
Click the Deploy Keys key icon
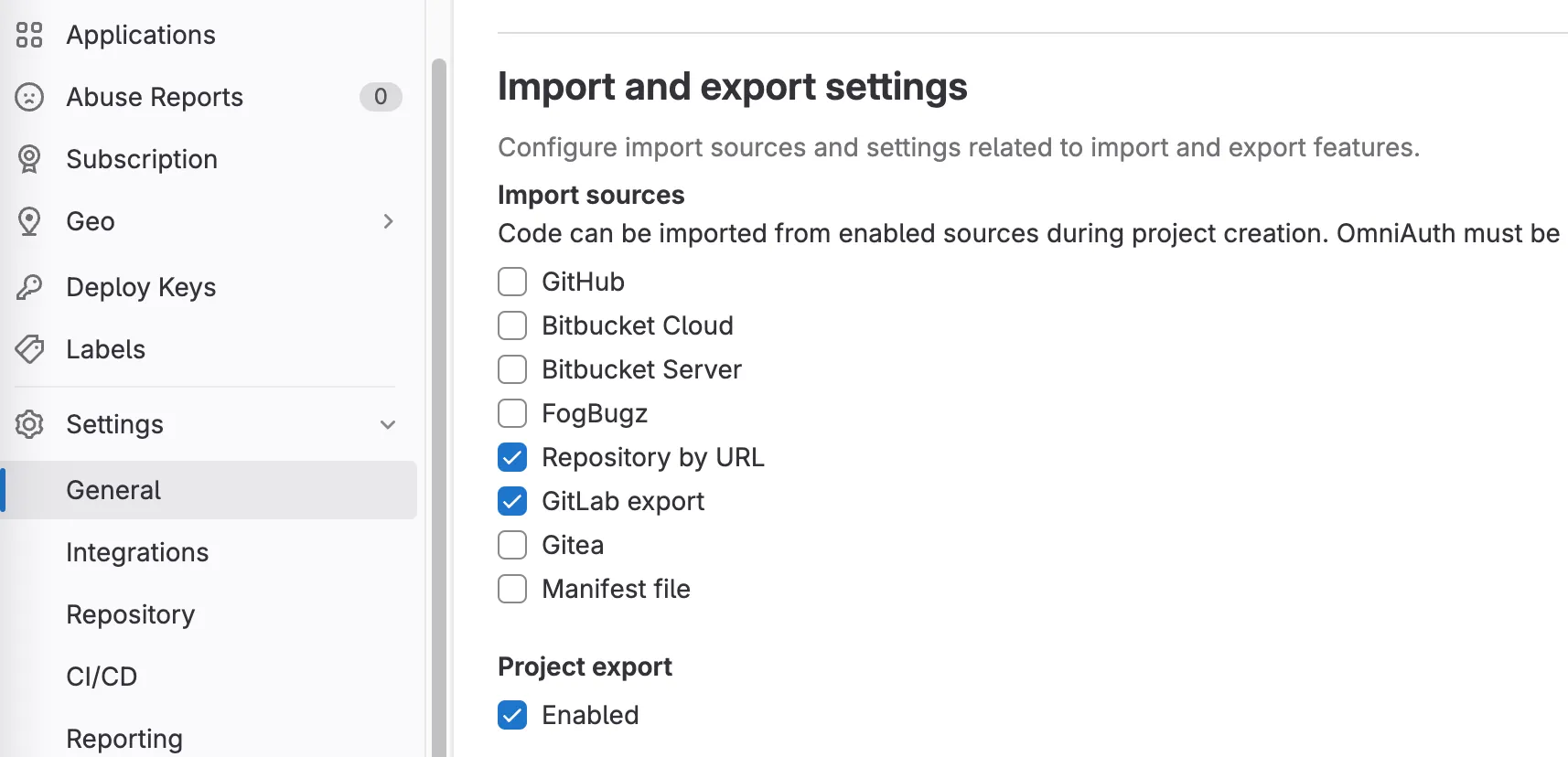coord(29,287)
